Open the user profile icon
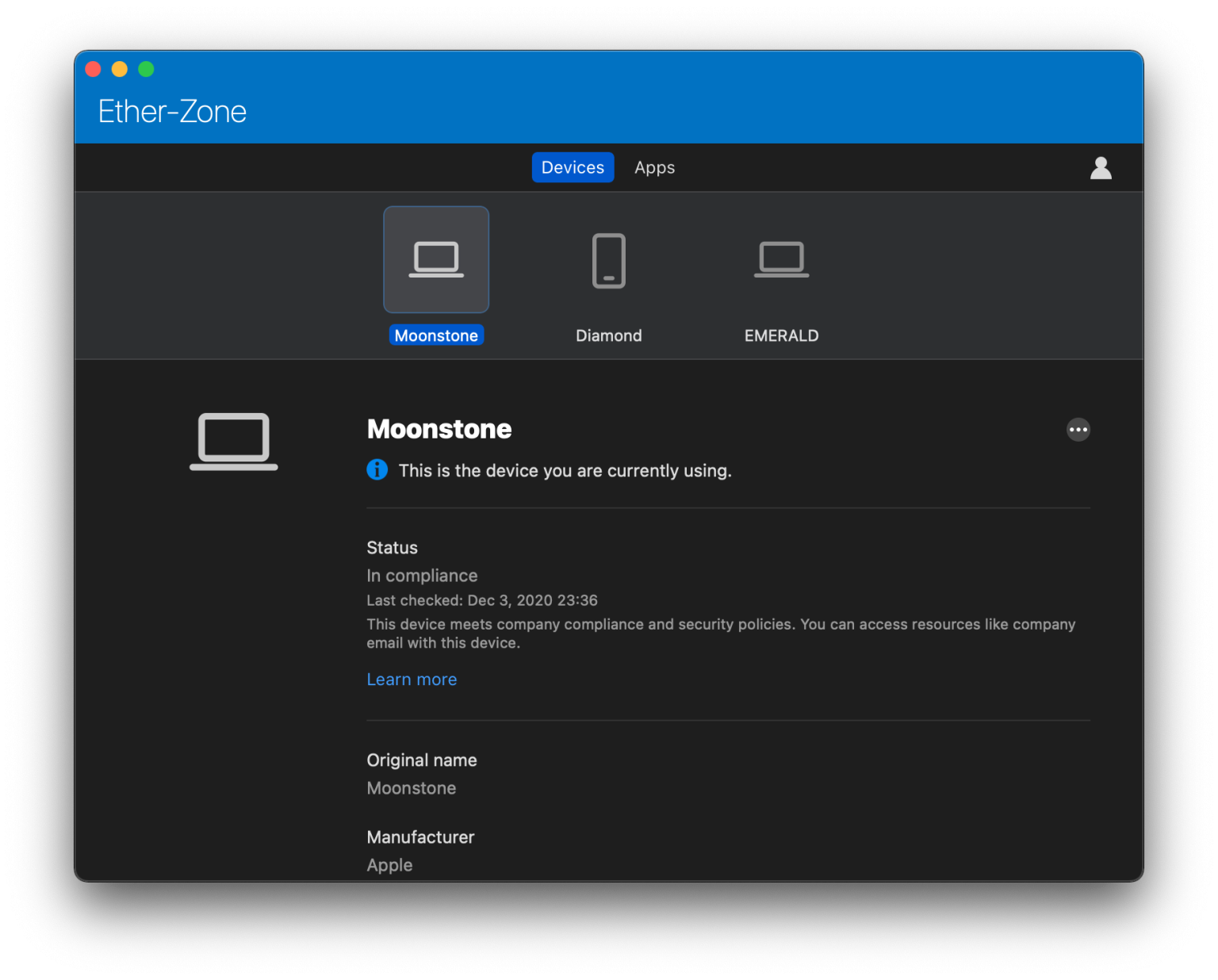Viewport: 1218px width, 980px height. pos(1101,167)
